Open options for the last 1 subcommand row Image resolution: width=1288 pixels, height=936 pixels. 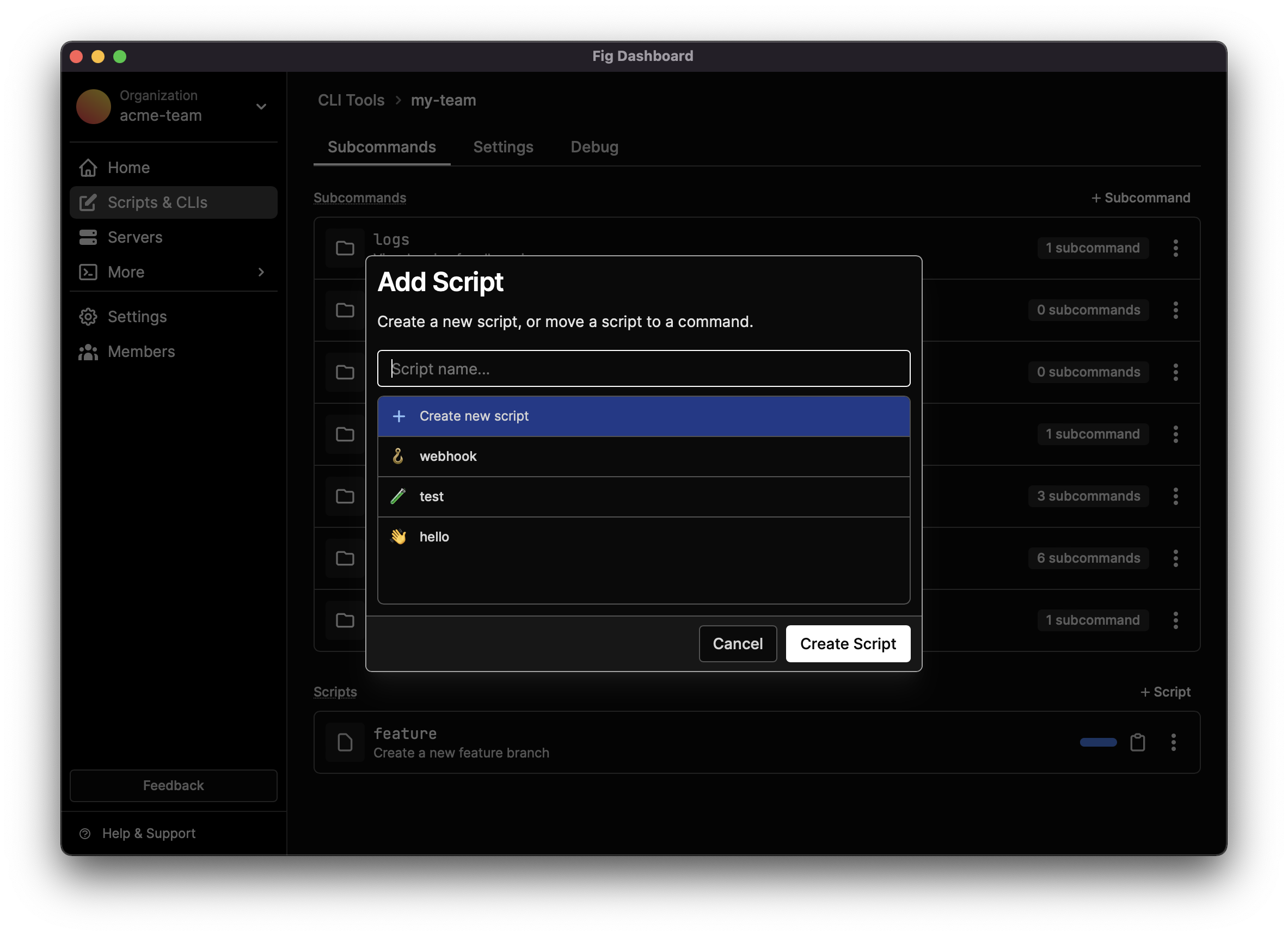[1175, 620]
